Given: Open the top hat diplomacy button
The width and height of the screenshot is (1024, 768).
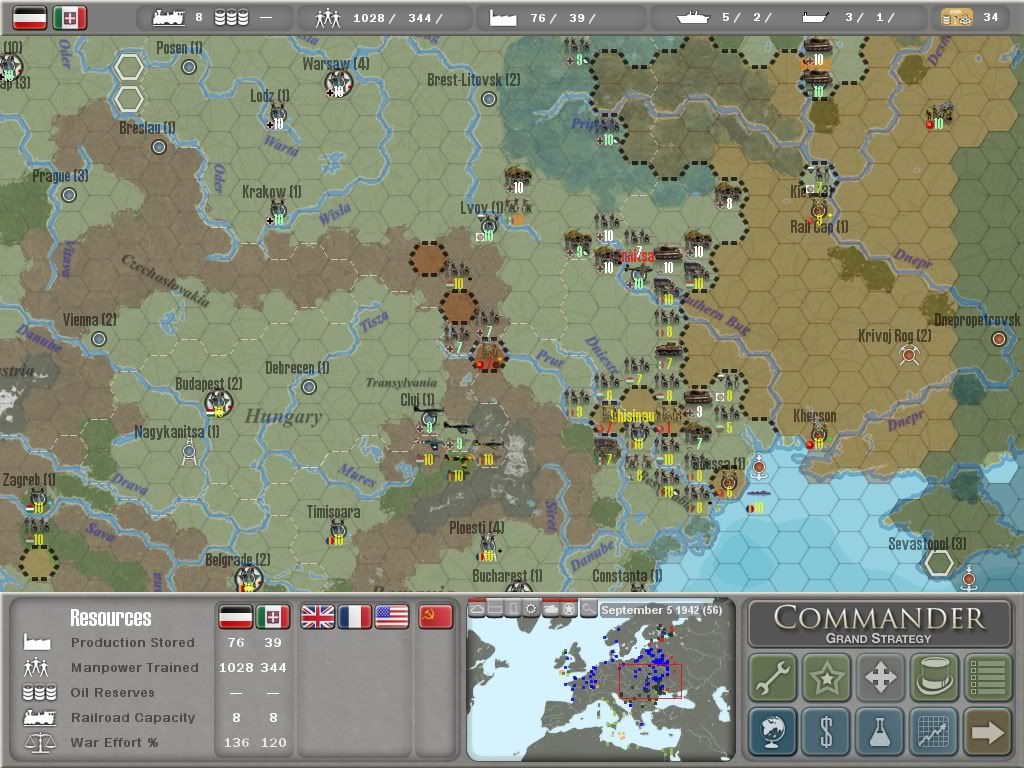Looking at the screenshot, I should 934,677.
